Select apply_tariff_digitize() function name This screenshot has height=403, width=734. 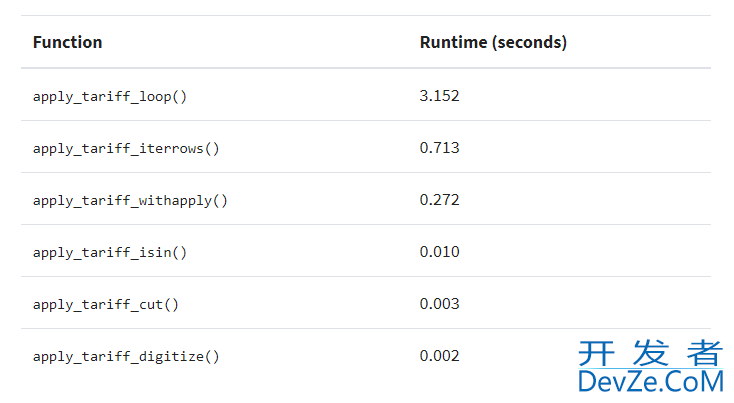(126, 357)
